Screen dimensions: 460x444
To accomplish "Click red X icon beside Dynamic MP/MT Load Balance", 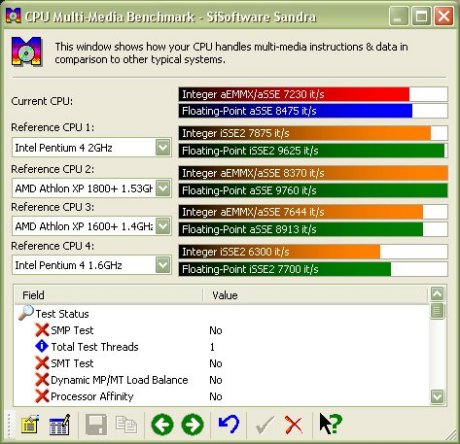I will coord(42,380).
